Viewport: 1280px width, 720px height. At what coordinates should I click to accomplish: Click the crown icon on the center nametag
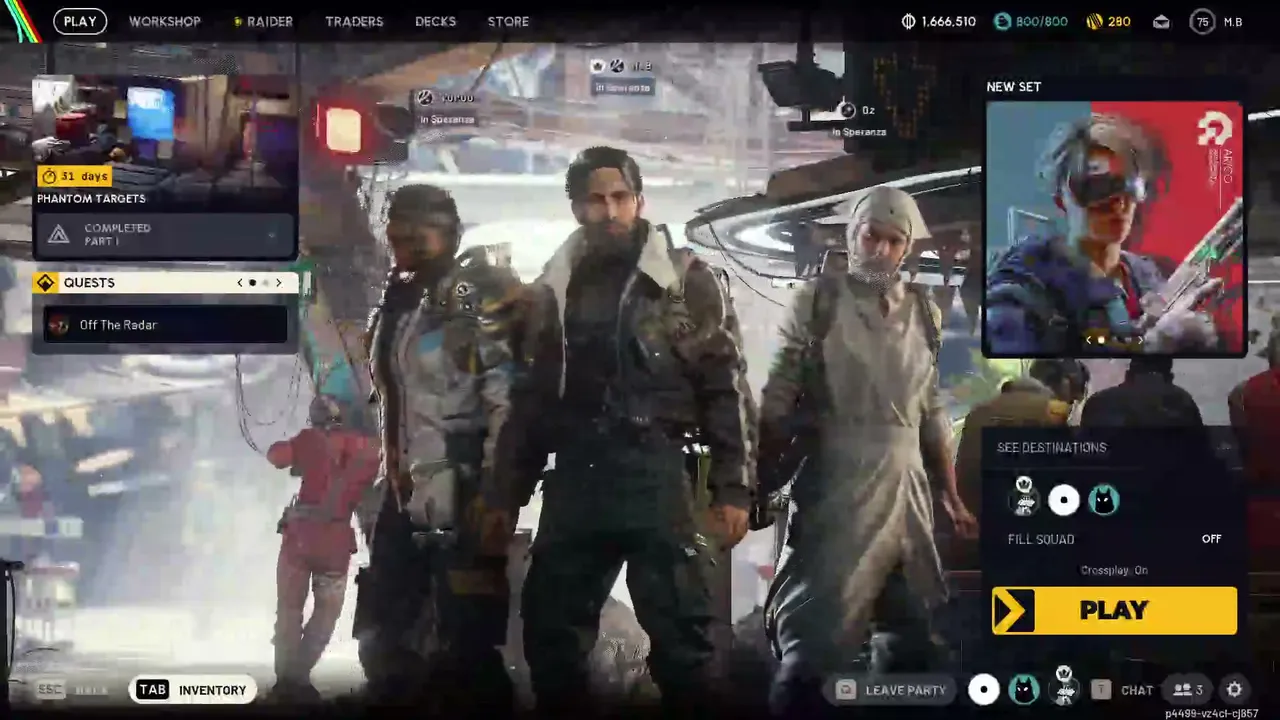coord(598,66)
